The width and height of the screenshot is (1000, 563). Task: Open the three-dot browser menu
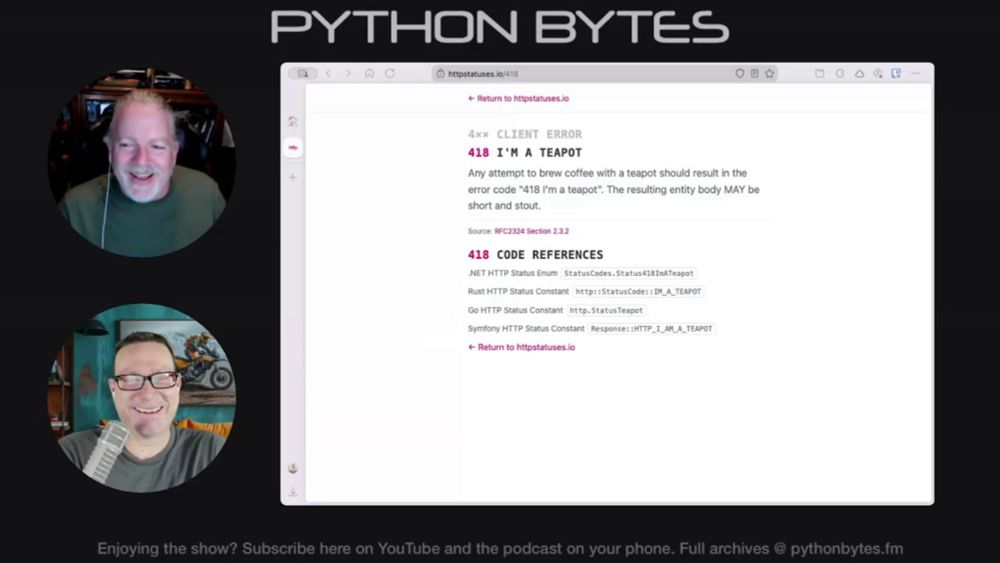916,74
